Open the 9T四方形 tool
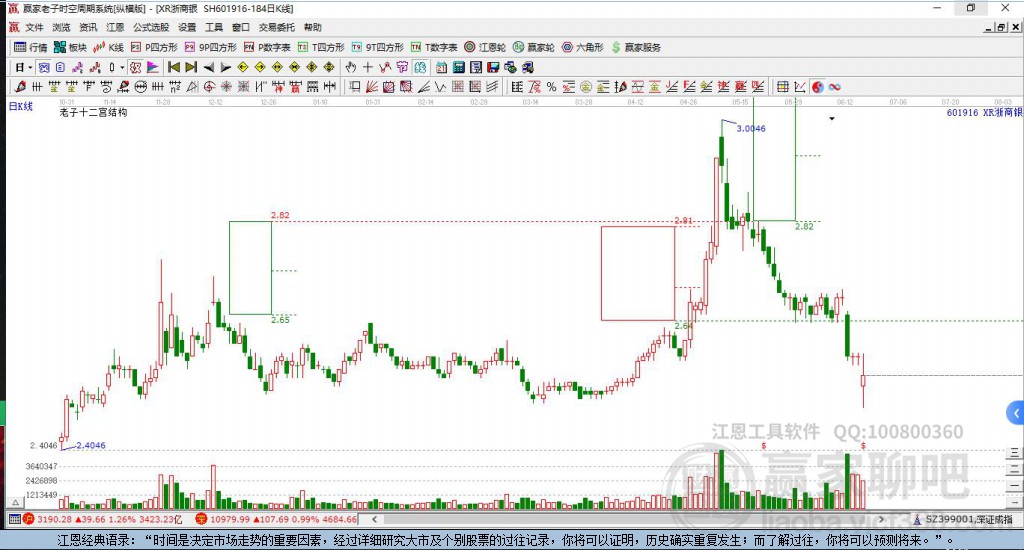The image size is (1024, 550). 377,47
